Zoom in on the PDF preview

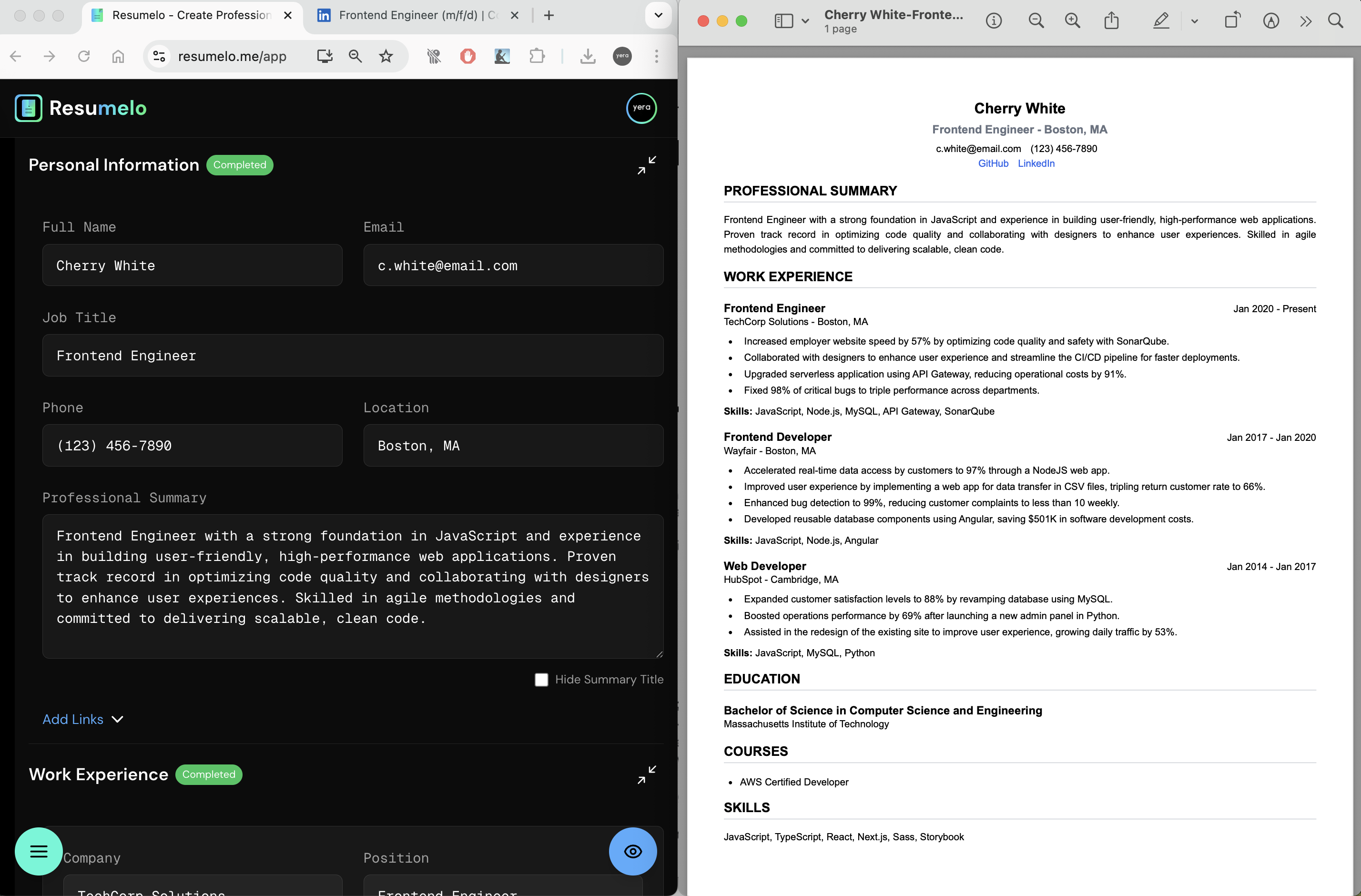point(1072,21)
